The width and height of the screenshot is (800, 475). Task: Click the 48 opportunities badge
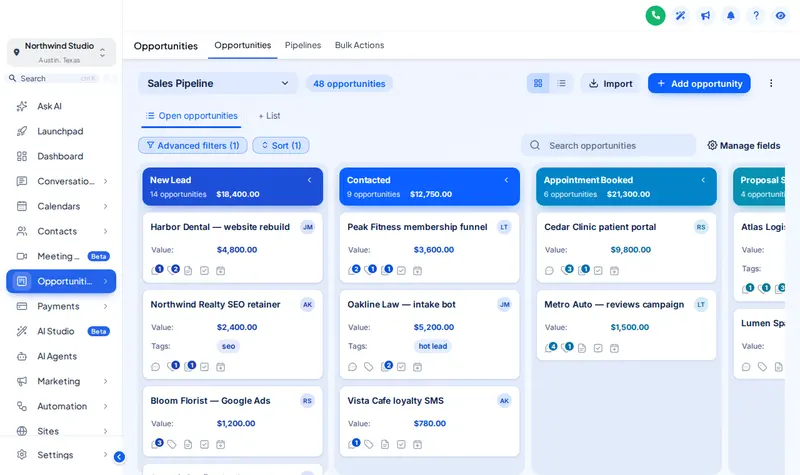tap(349, 84)
